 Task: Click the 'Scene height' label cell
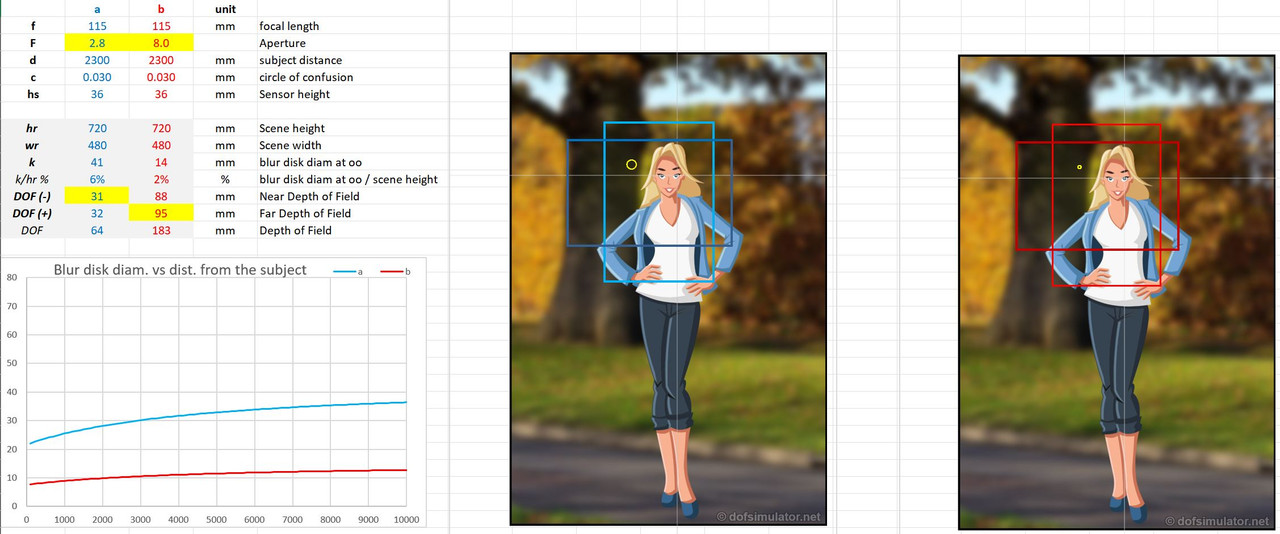pyautogui.click(x=292, y=128)
